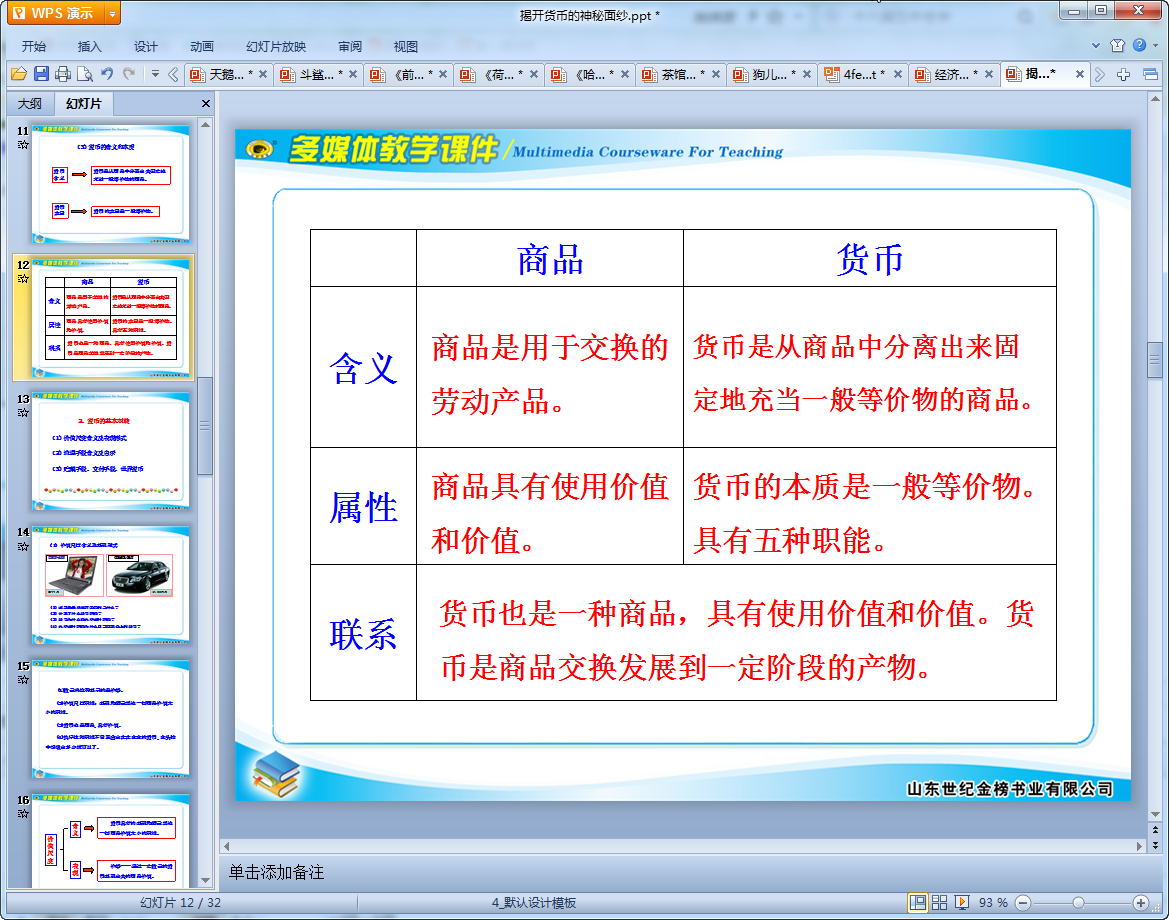Click the 含义 cell in the table

coord(363,368)
